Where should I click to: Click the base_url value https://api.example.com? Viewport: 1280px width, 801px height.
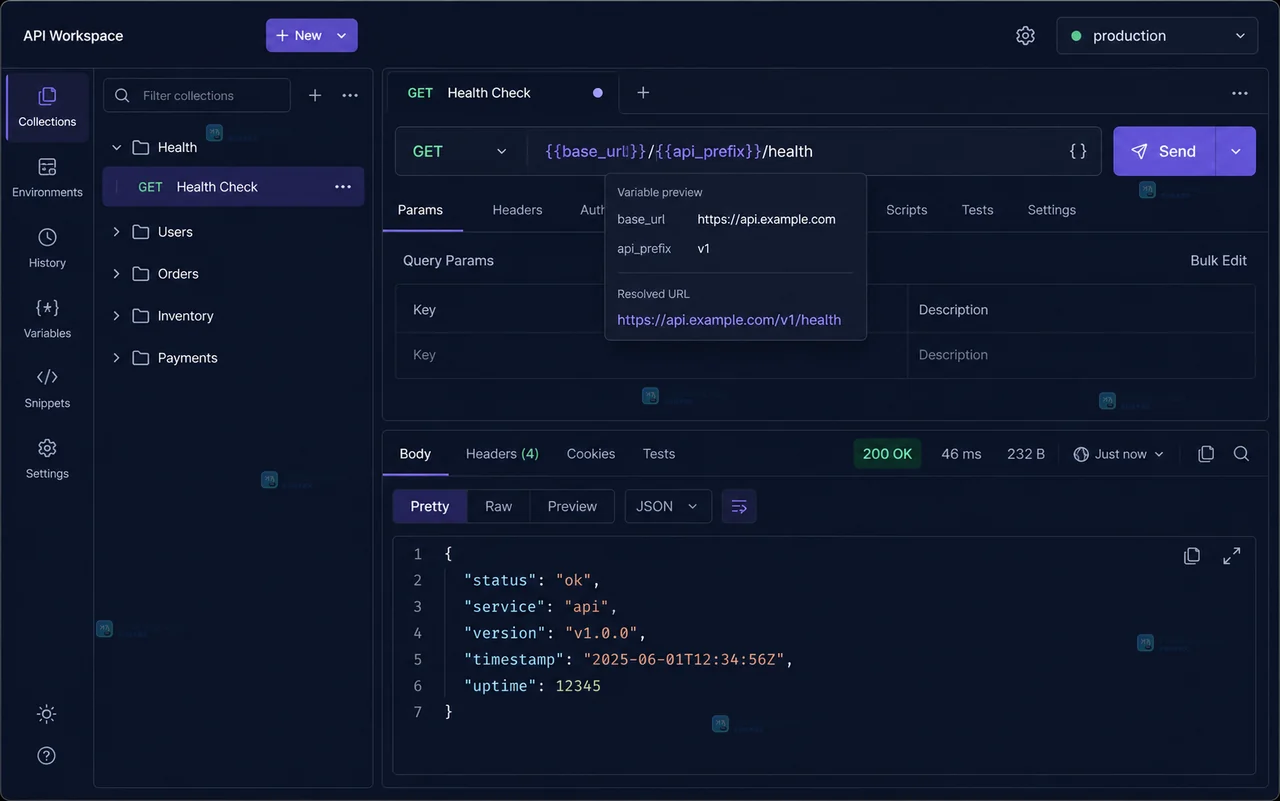[766, 220]
